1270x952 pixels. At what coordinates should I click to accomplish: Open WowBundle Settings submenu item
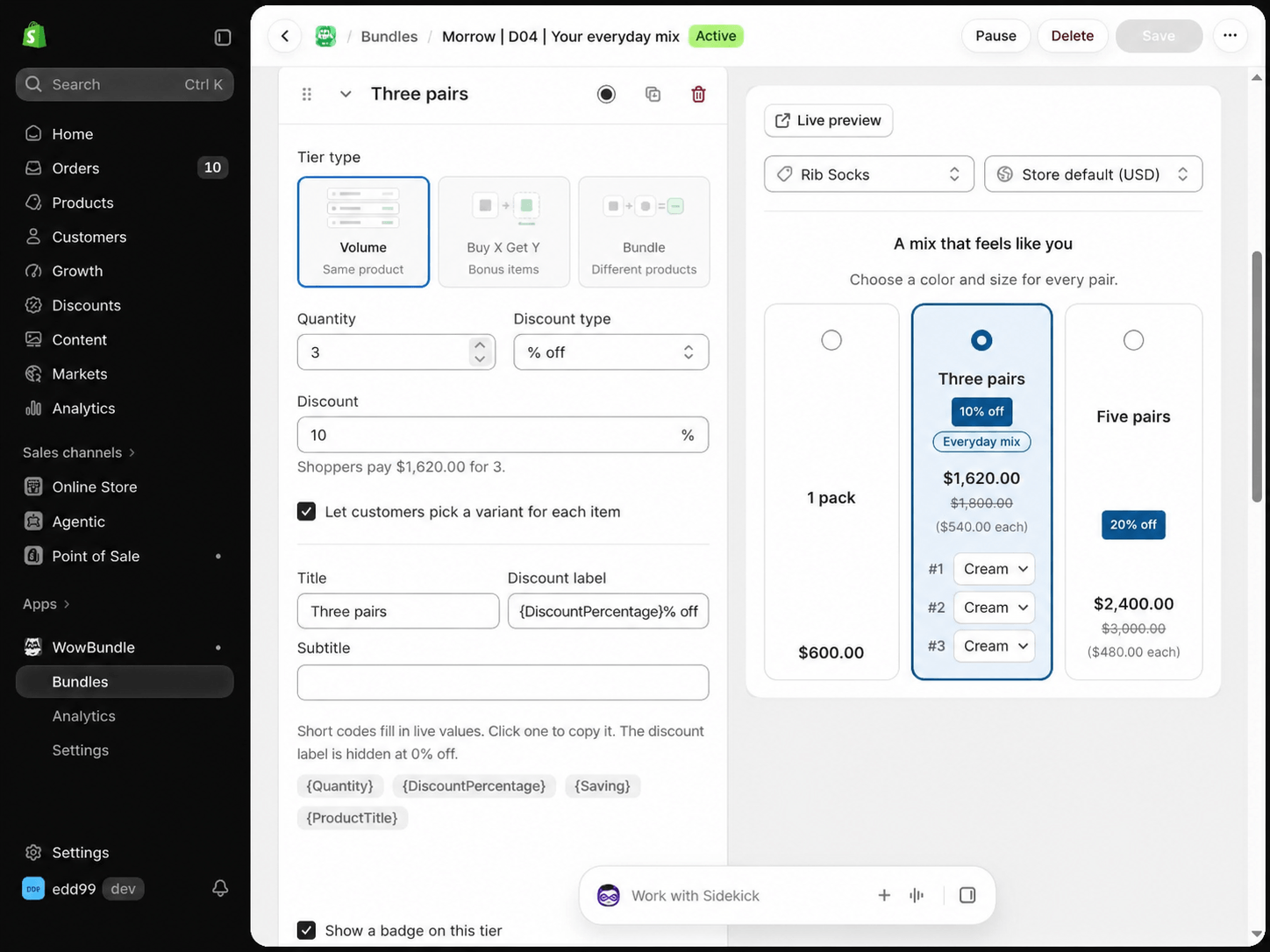click(x=125, y=750)
